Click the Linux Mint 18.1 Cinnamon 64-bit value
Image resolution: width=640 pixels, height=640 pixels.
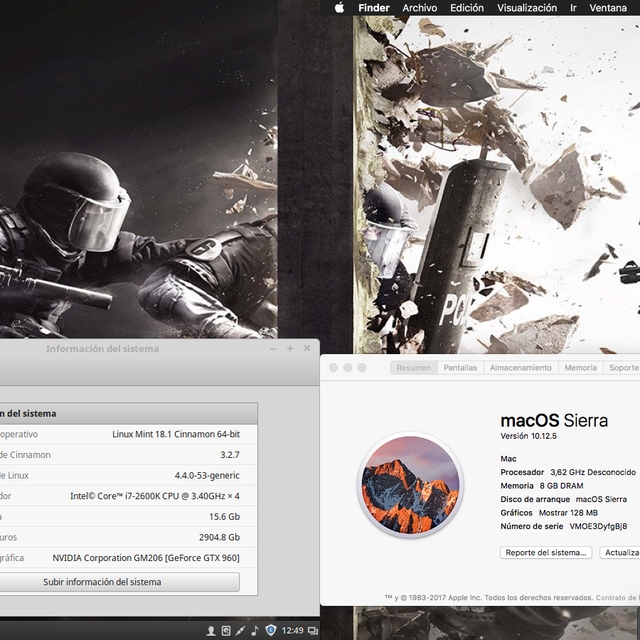click(176, 434)
